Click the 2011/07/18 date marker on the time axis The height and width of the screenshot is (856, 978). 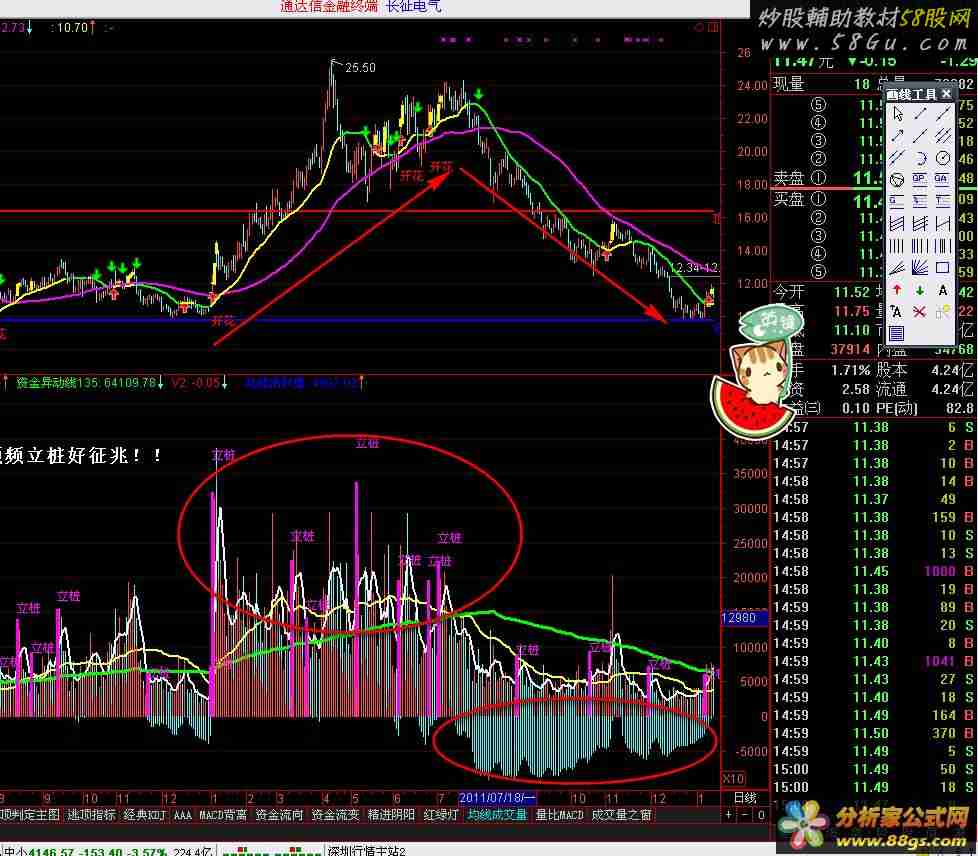[497, 798]
